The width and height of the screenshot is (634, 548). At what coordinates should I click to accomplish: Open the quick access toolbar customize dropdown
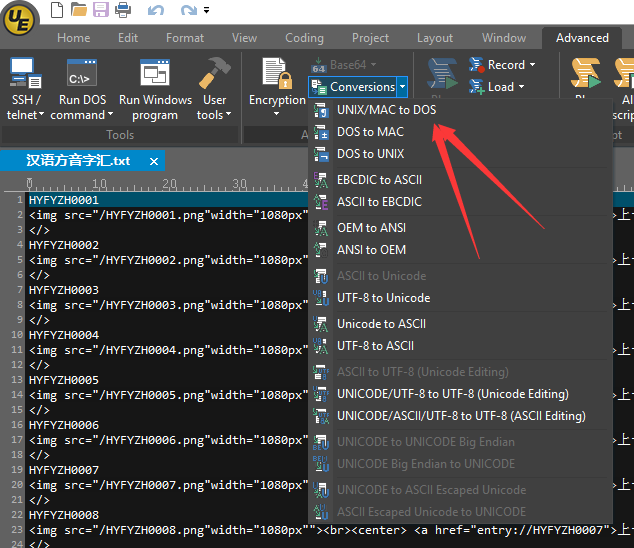pos(207,10)
